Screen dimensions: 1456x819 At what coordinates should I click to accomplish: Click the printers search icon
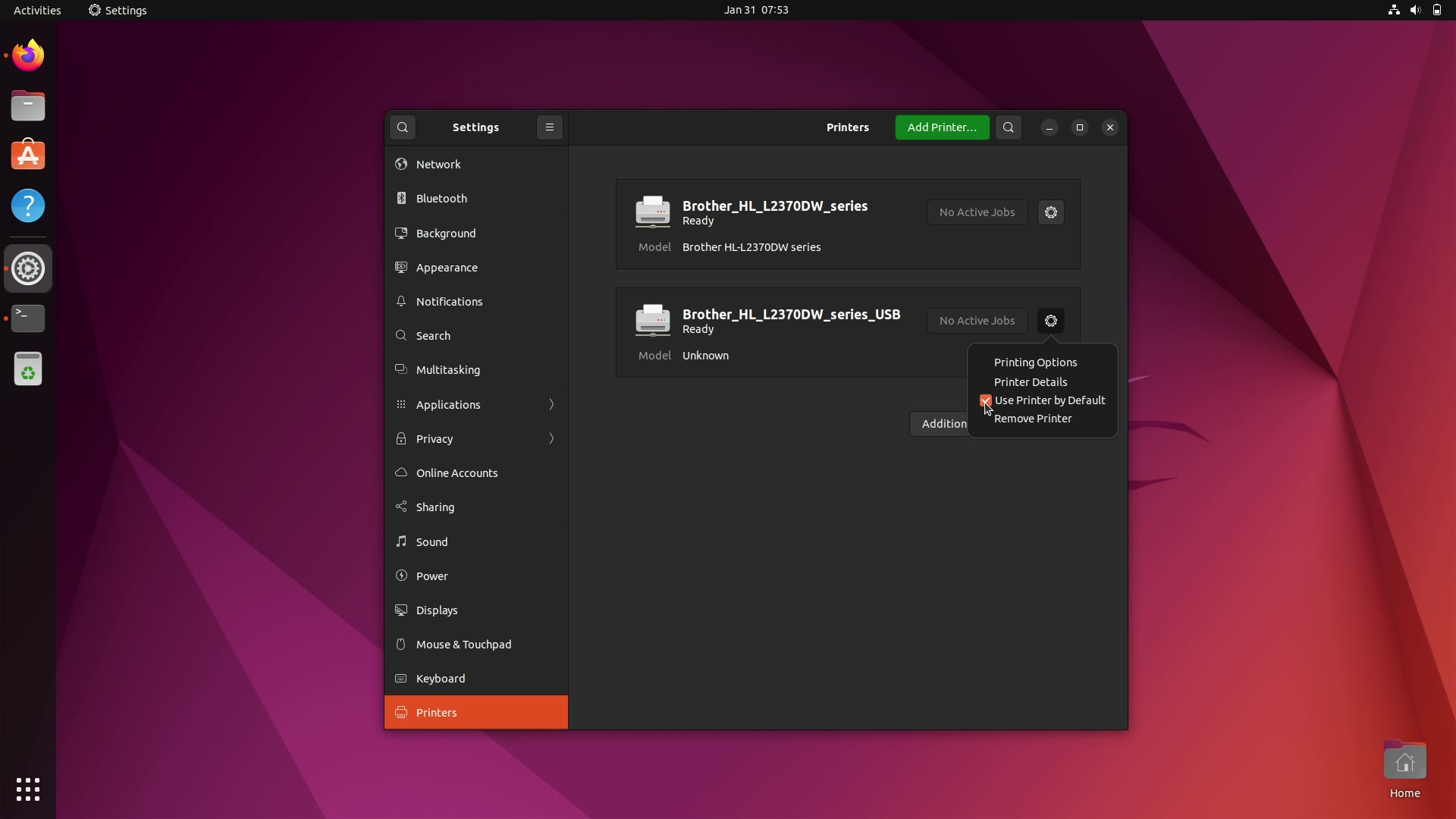point(1008,127)
